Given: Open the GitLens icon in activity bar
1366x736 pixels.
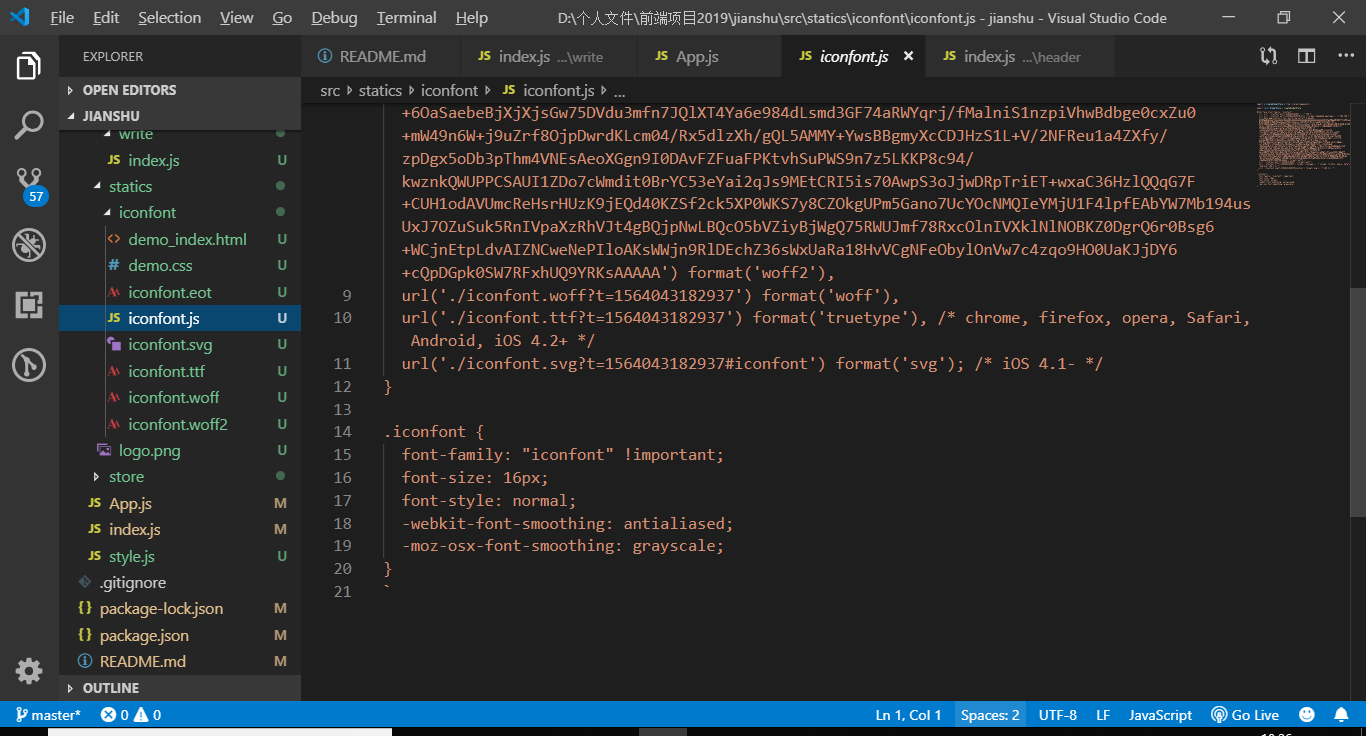Looking at the screenshot, I should (29, 365).
